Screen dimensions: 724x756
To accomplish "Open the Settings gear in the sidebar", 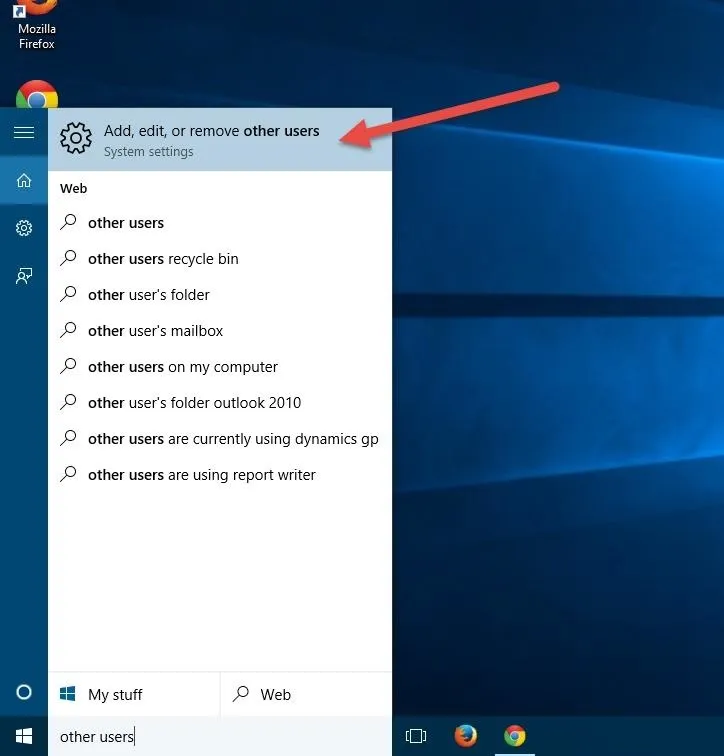I will click(24, 228).
